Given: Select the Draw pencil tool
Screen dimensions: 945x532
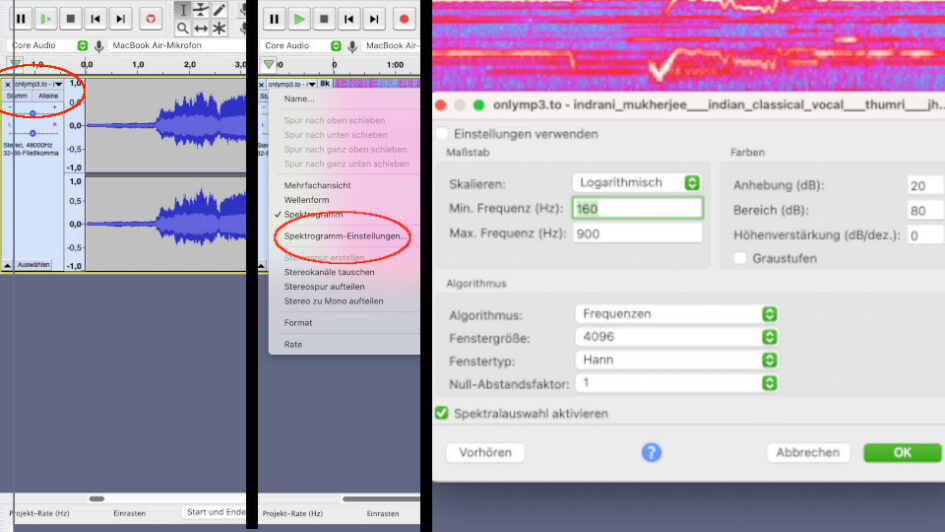Looking at the screenshot, I should point(219,10).
